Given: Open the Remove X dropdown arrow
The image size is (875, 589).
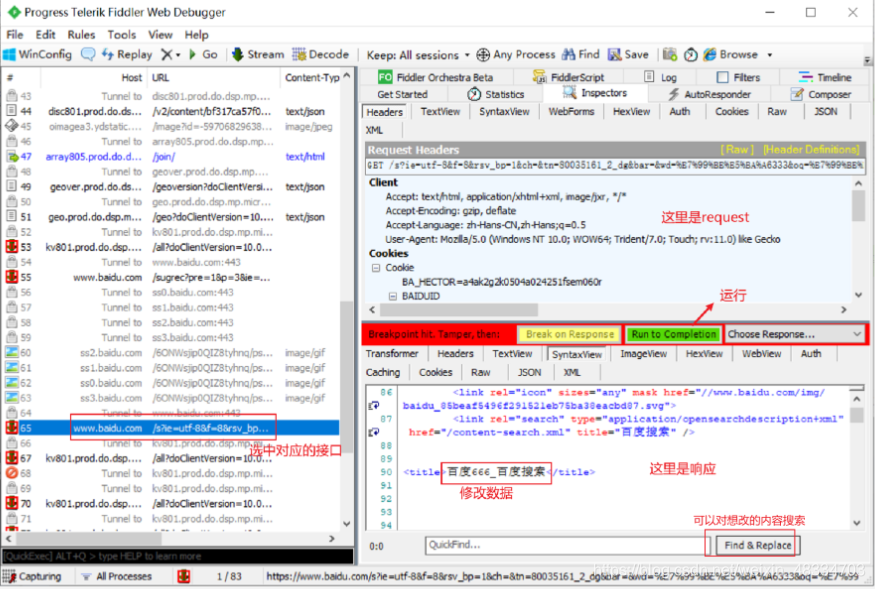Looking at the screenshot, I should [178, 55].
